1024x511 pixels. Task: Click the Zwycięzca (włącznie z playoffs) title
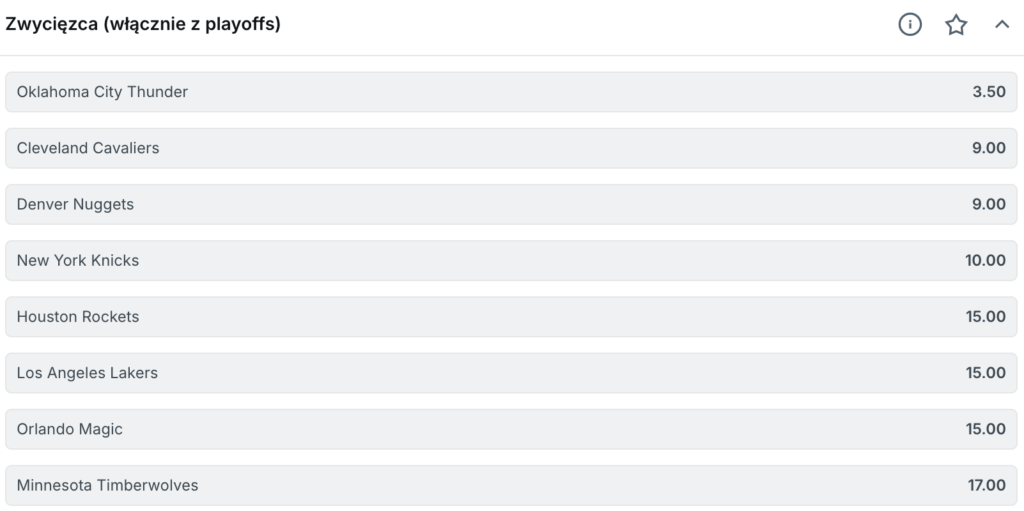coord(143,25)
